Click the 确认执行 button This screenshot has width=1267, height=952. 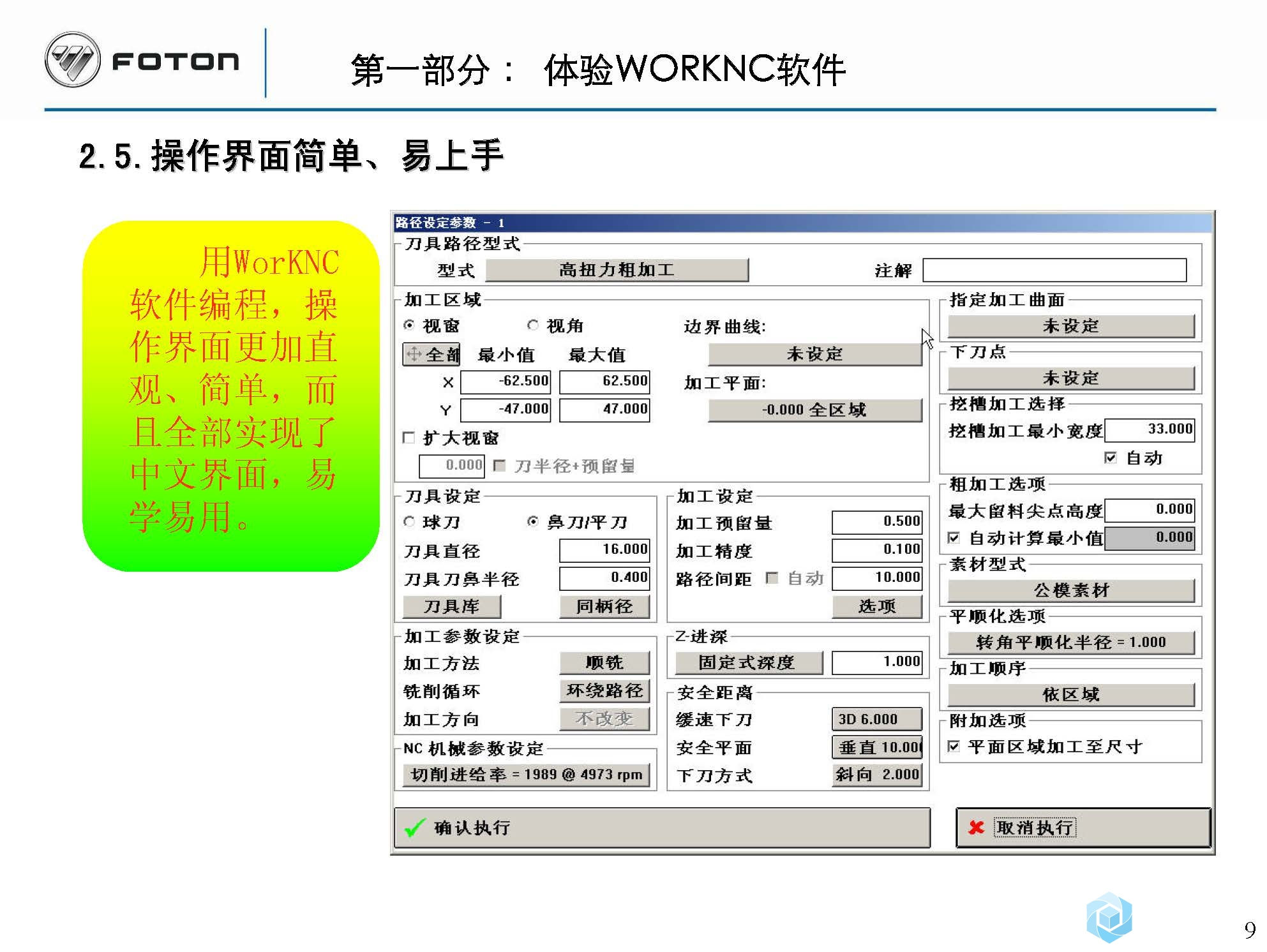tap(662, 828)
